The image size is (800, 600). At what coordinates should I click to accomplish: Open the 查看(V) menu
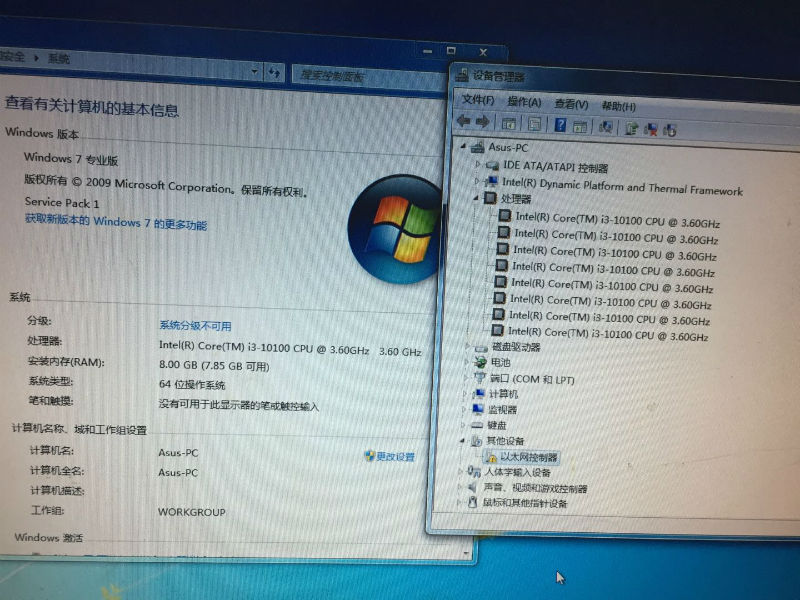click(571, 104)
